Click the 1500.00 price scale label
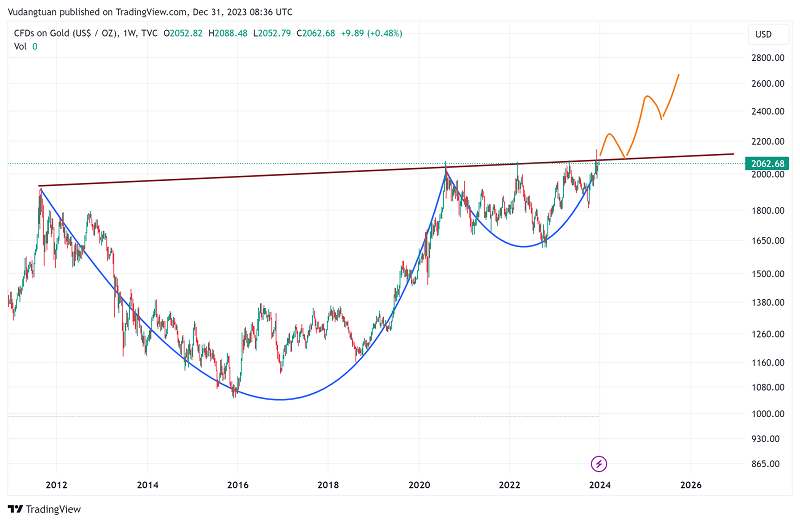800x523 pixels. pyautogui.click(x=768, y=274)
